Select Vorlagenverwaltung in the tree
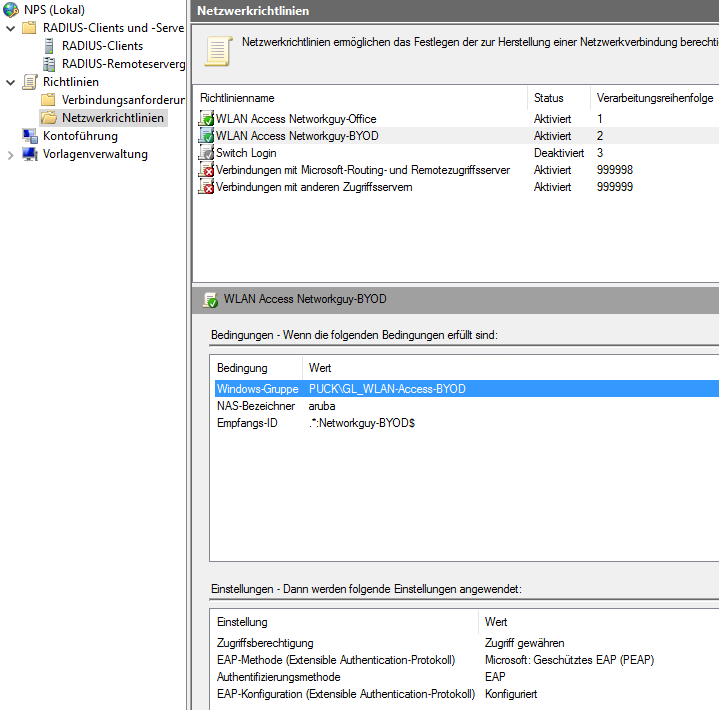 (95, 154)
